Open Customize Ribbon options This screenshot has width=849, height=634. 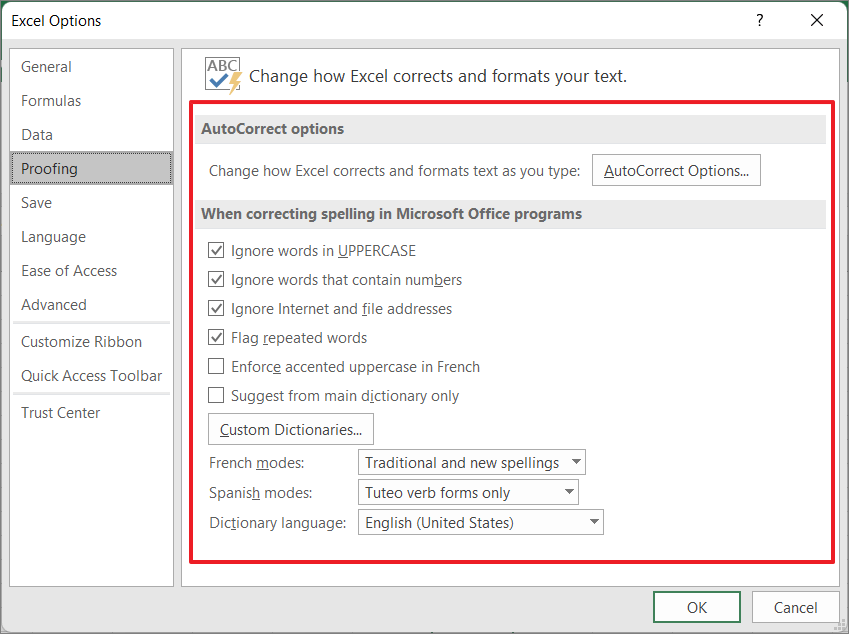point(82,341)
